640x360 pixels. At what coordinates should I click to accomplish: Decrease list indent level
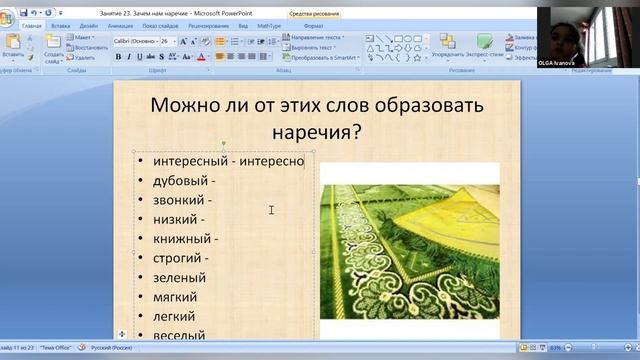pos(251,42)
